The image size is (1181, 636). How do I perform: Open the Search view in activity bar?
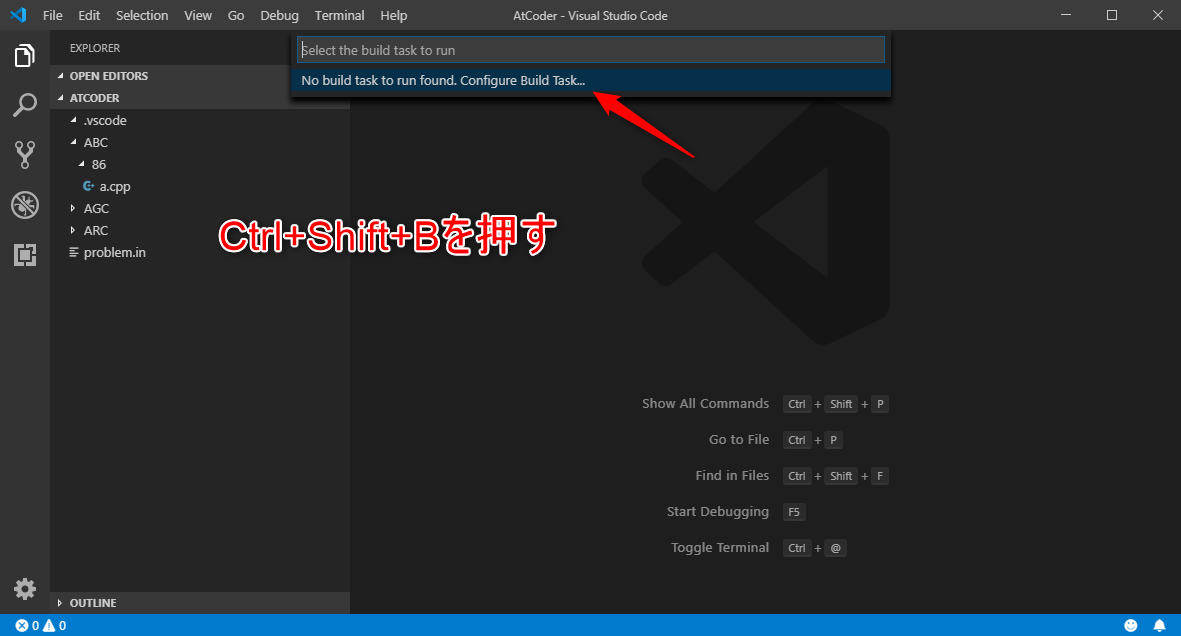point(24,105)
